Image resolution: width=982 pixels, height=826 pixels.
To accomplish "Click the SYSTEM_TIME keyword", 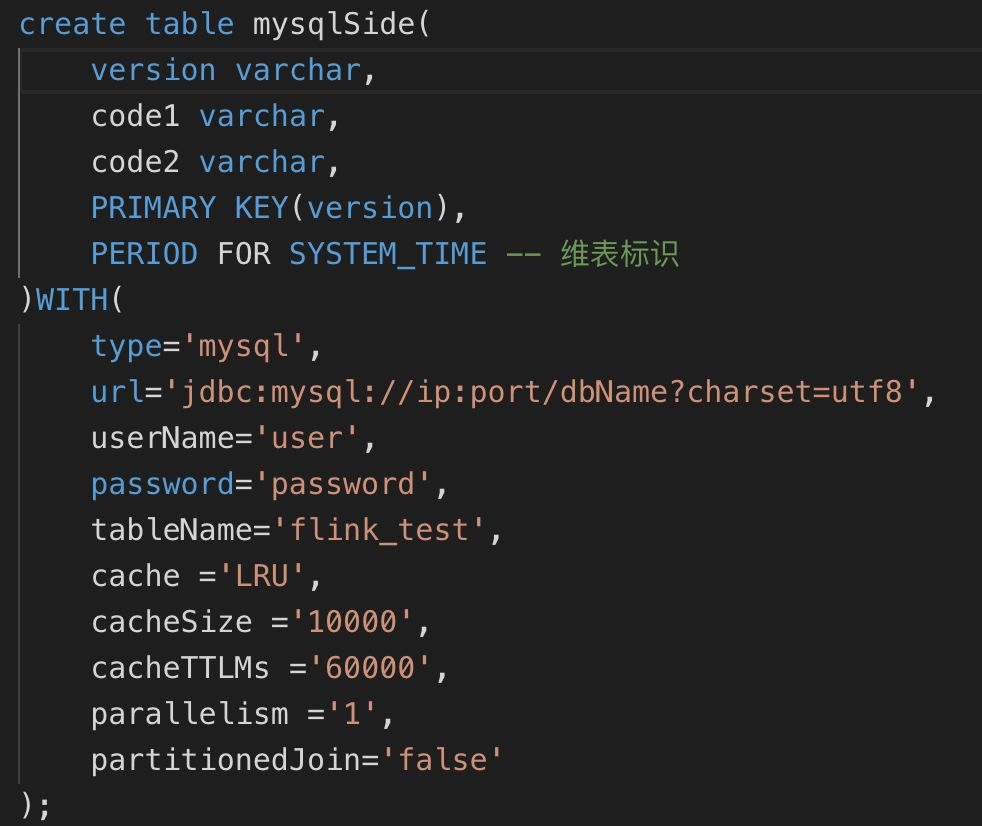I will point(388,254).
